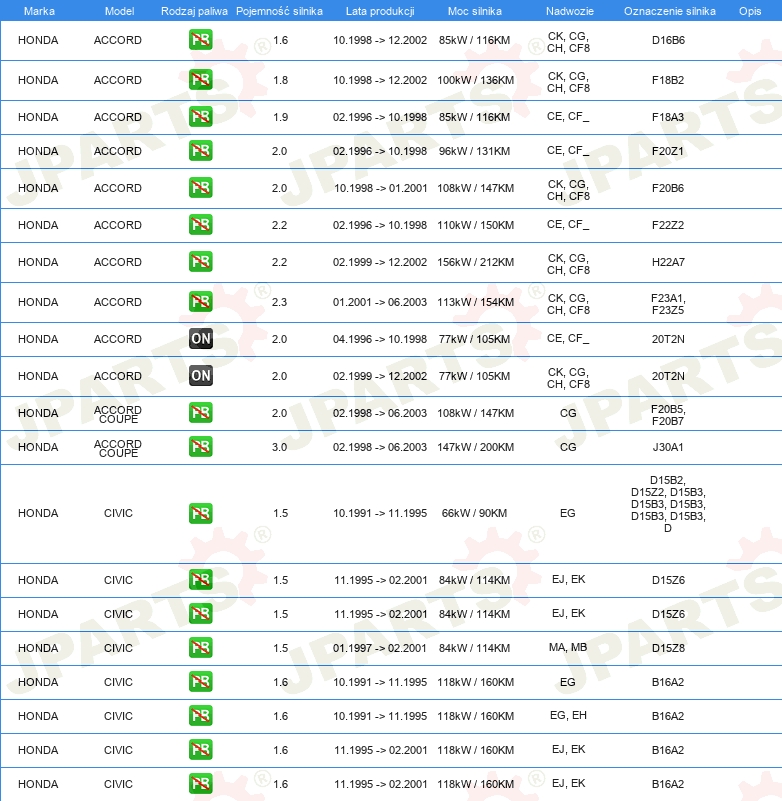782x801 pixels.
Task: Click the Opis column header
Action: (750, 11)
